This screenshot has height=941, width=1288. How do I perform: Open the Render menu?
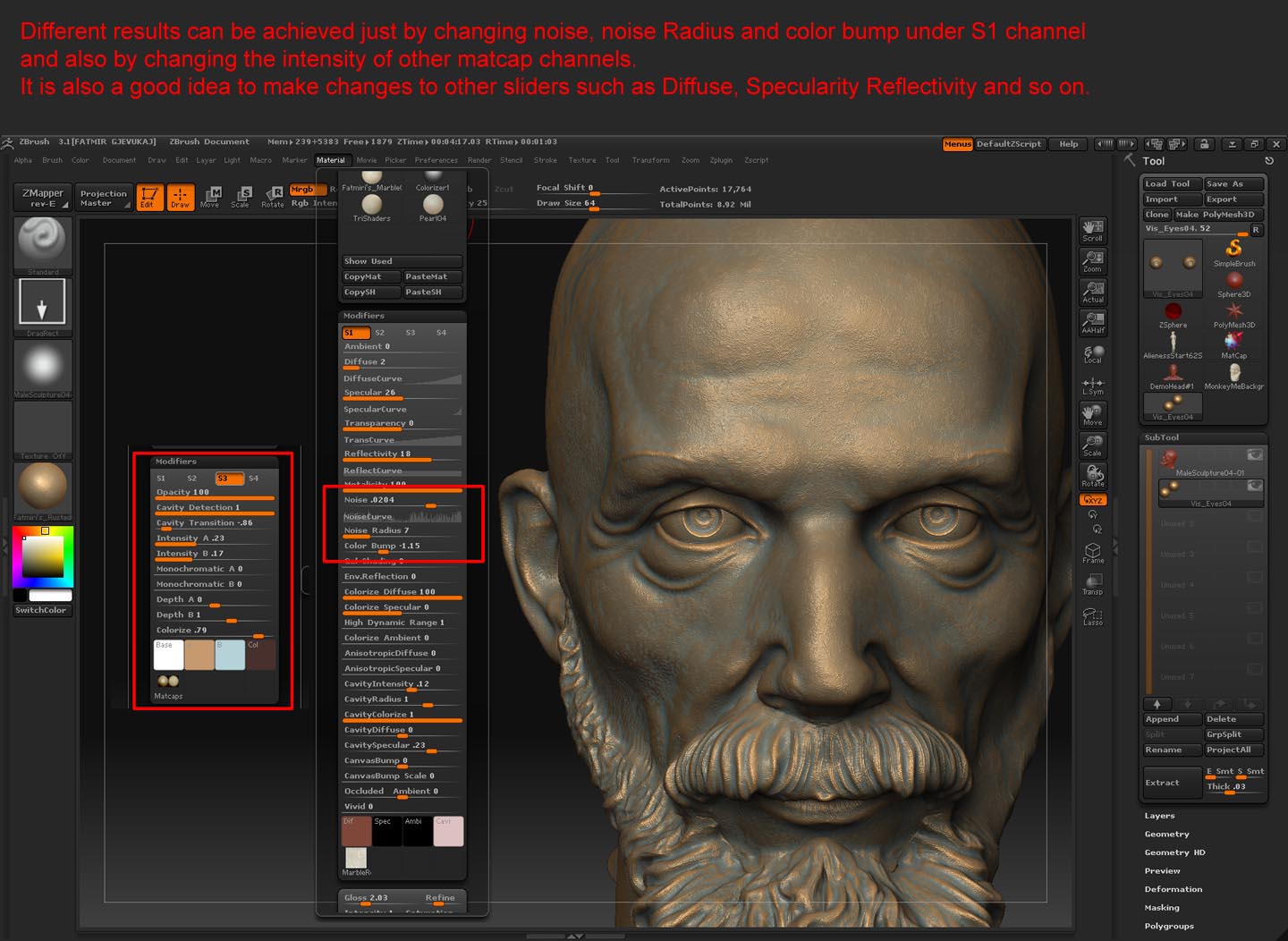tap(479, 160)
